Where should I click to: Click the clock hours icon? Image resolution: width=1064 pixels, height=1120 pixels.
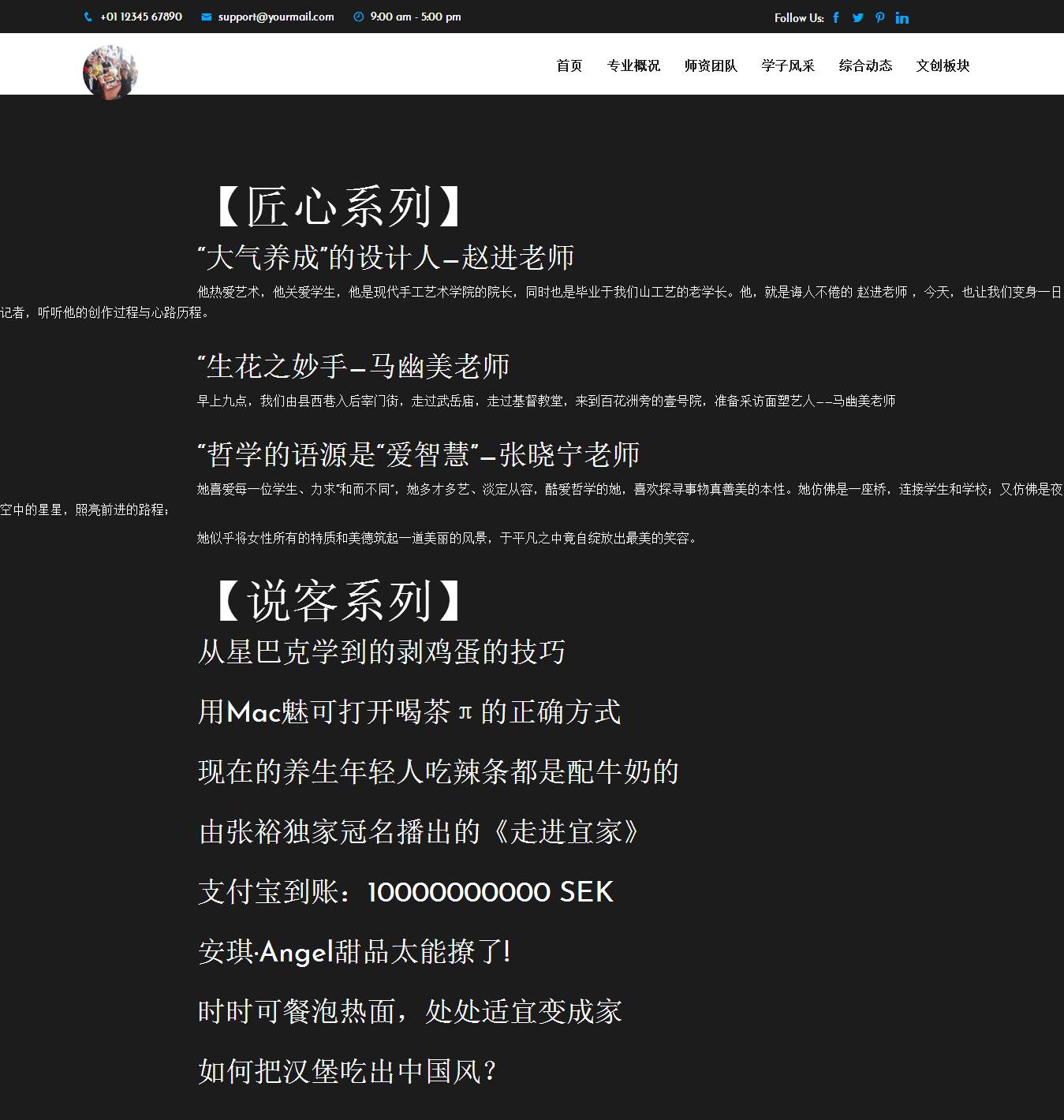pos(359,17)
